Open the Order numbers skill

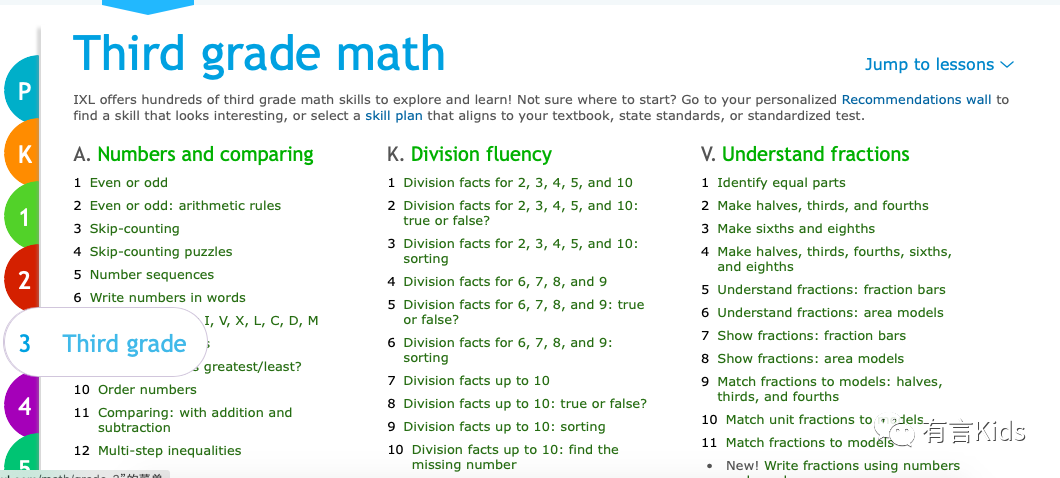coord(147,389)
